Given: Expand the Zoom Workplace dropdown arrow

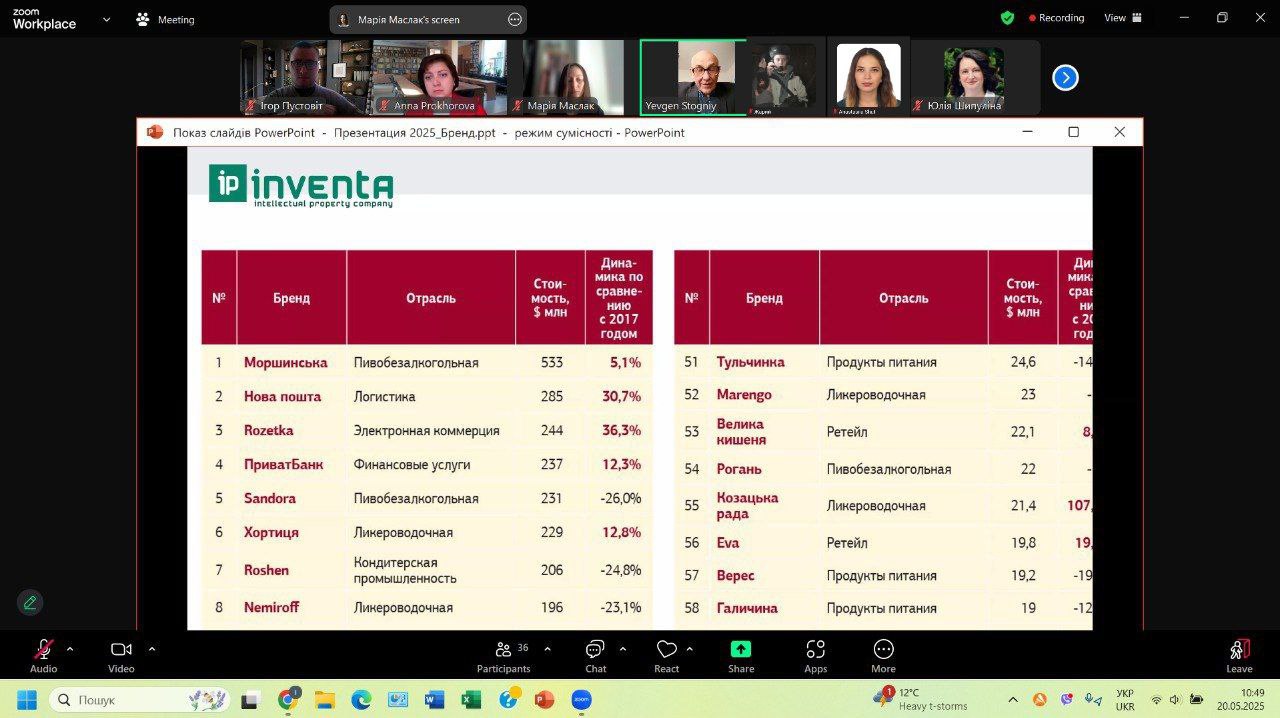Looking at the screenshot, I should tap(106, 19).
